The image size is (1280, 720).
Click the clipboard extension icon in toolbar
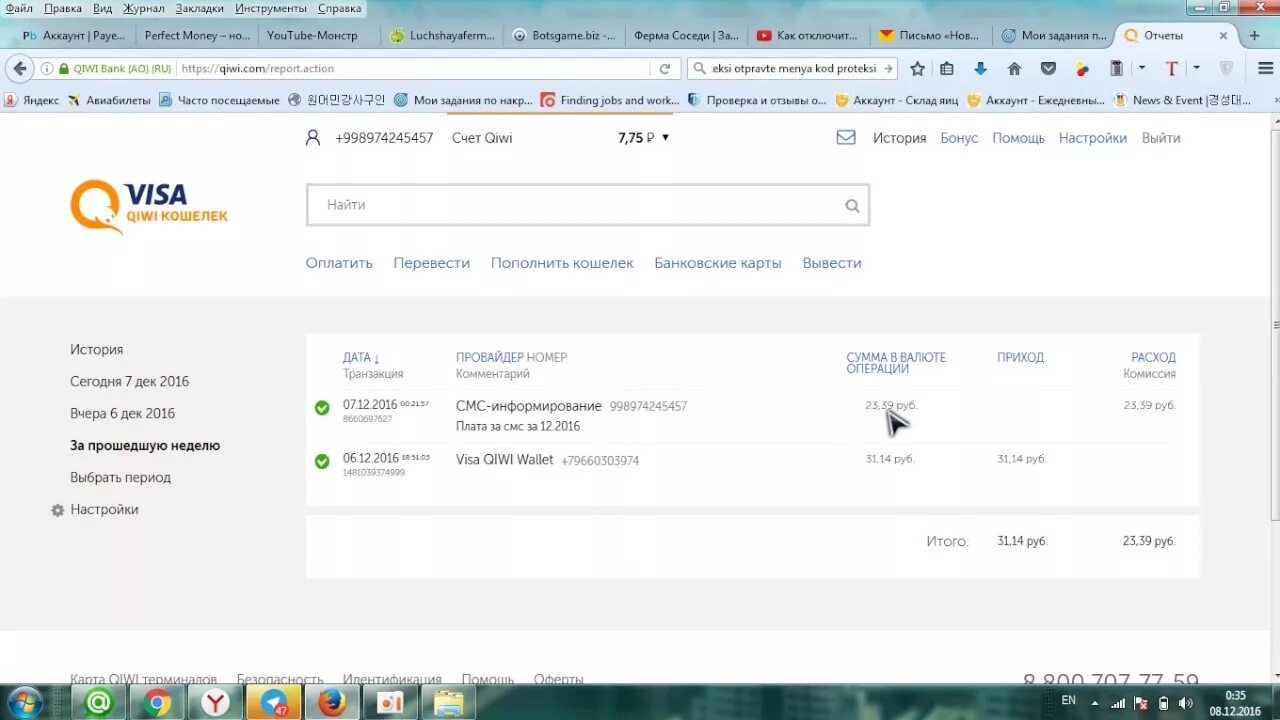[x=1117, y=69]
